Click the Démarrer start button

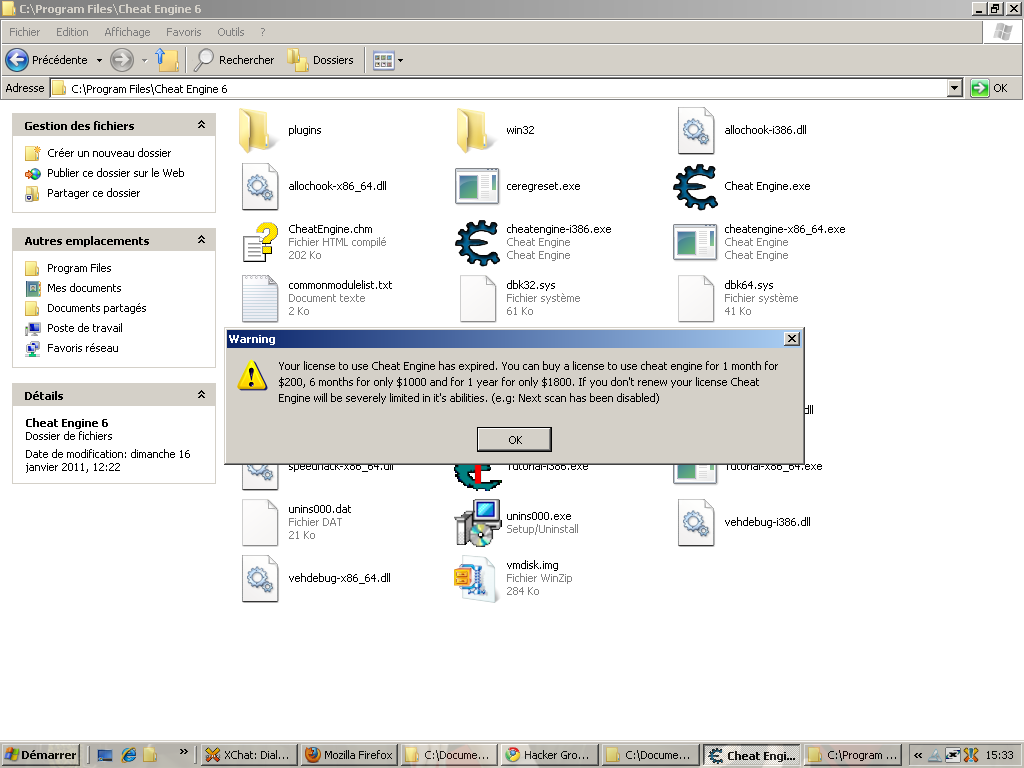point(41,755)
